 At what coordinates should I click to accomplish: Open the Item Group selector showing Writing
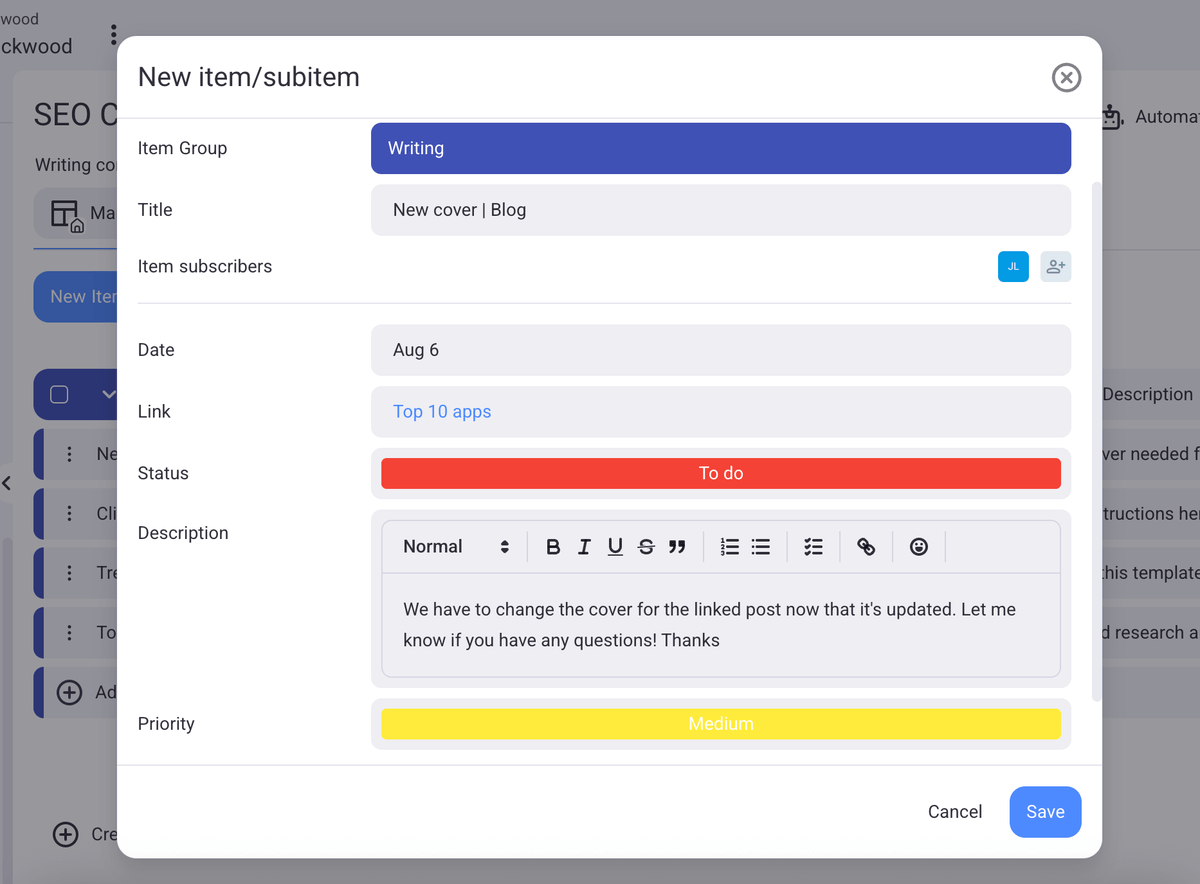[x=720, y=147]
